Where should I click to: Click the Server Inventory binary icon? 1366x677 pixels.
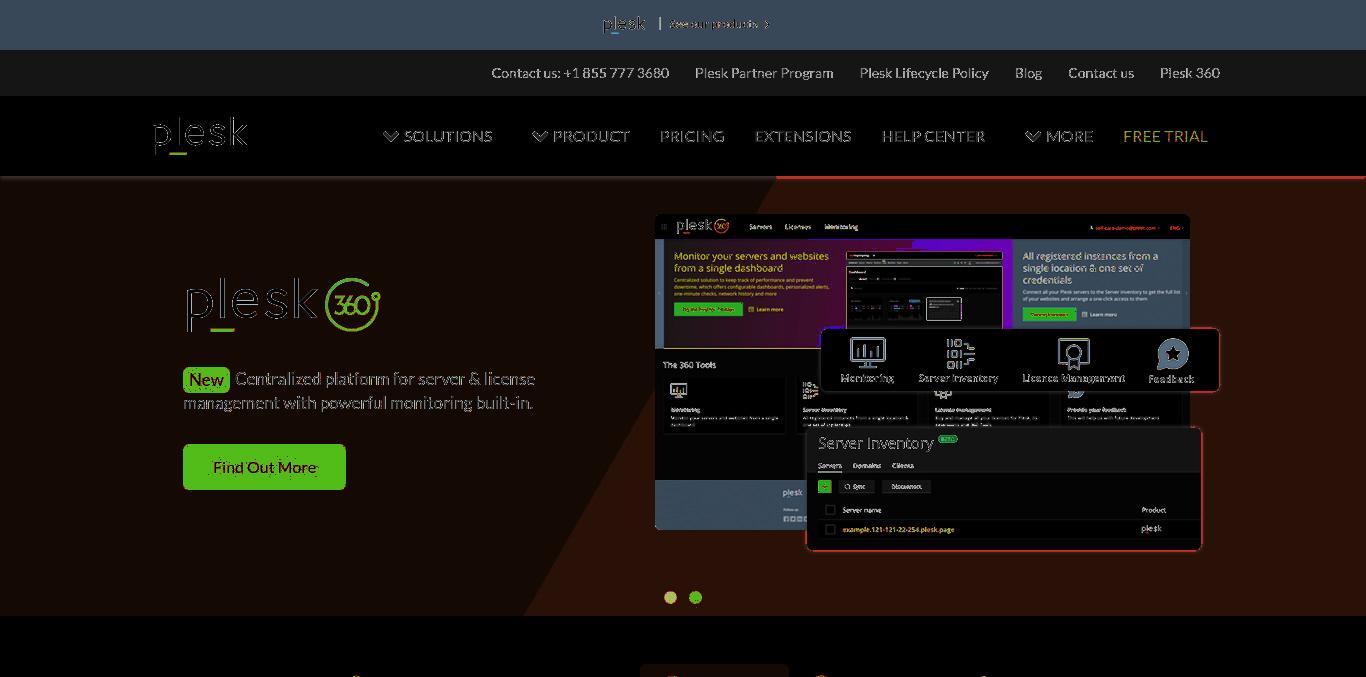pyautogui.click(x=959, y=353)
